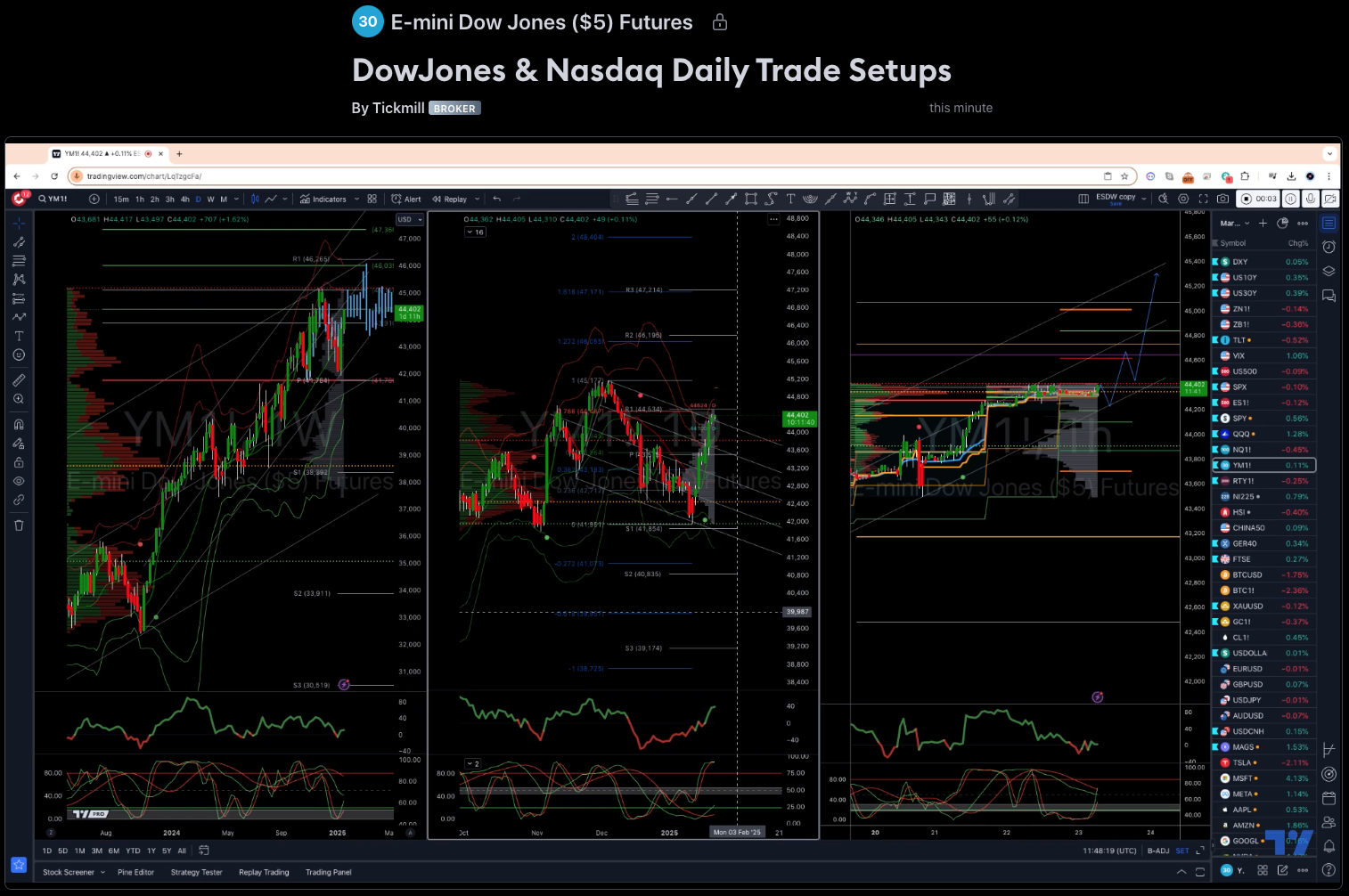Open the emoji icons tool

(x=19, y=354)
